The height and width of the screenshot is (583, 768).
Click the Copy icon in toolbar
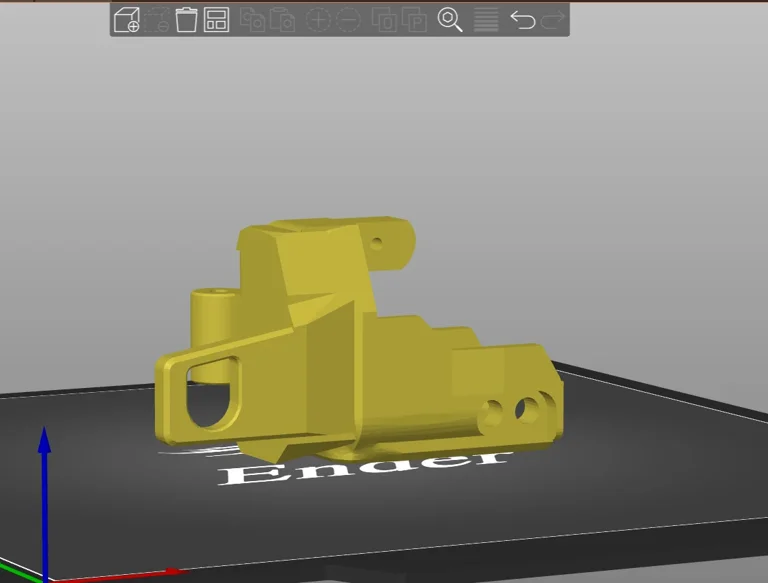tap(253, 20)
